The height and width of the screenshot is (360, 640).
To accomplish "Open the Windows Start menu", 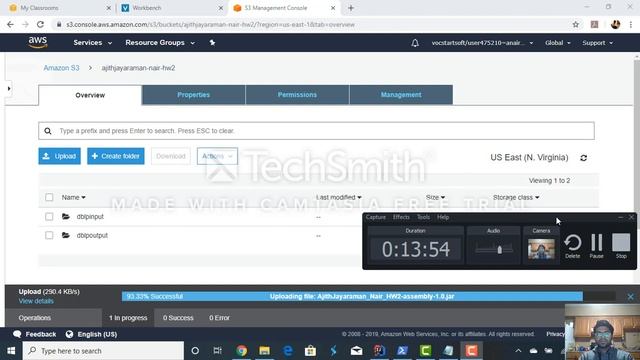I will [x=11, y=351].
